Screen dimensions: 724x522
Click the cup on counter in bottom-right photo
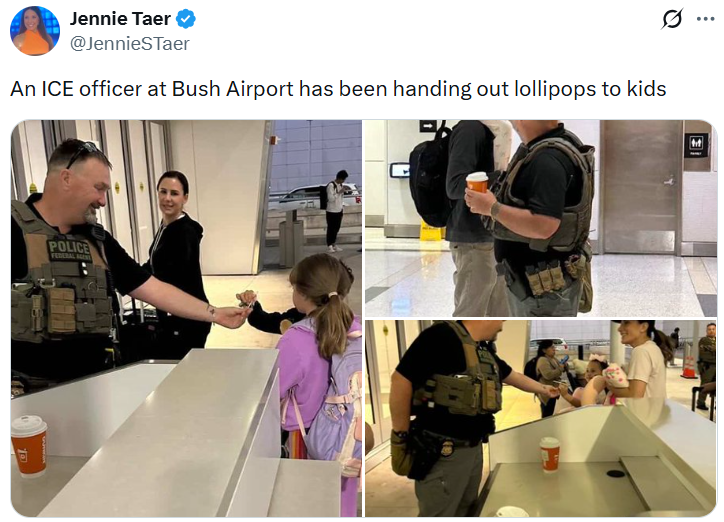(x=549, y=455)
